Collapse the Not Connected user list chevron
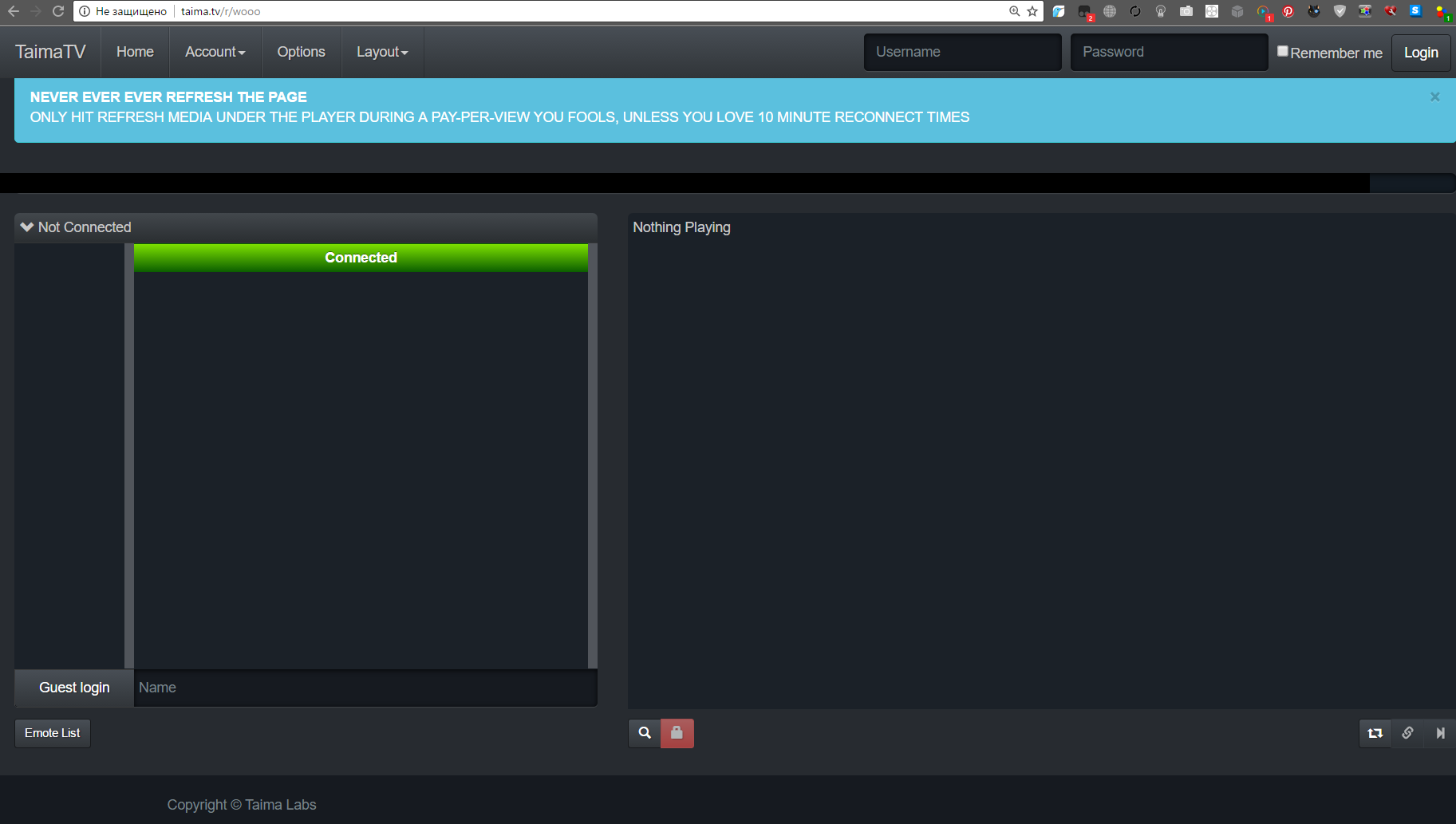Viewport: 1456px width, 824px height. click(x=27, y=227)
